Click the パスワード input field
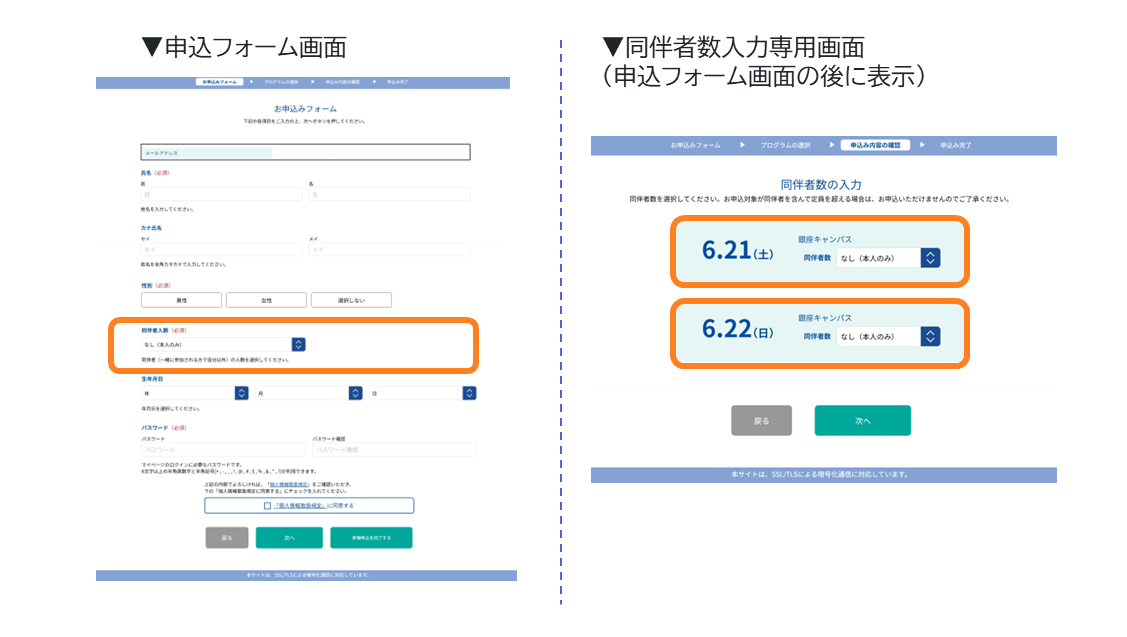The height and width of the screenshot is (637, 1127). click(x=223, y=449)
